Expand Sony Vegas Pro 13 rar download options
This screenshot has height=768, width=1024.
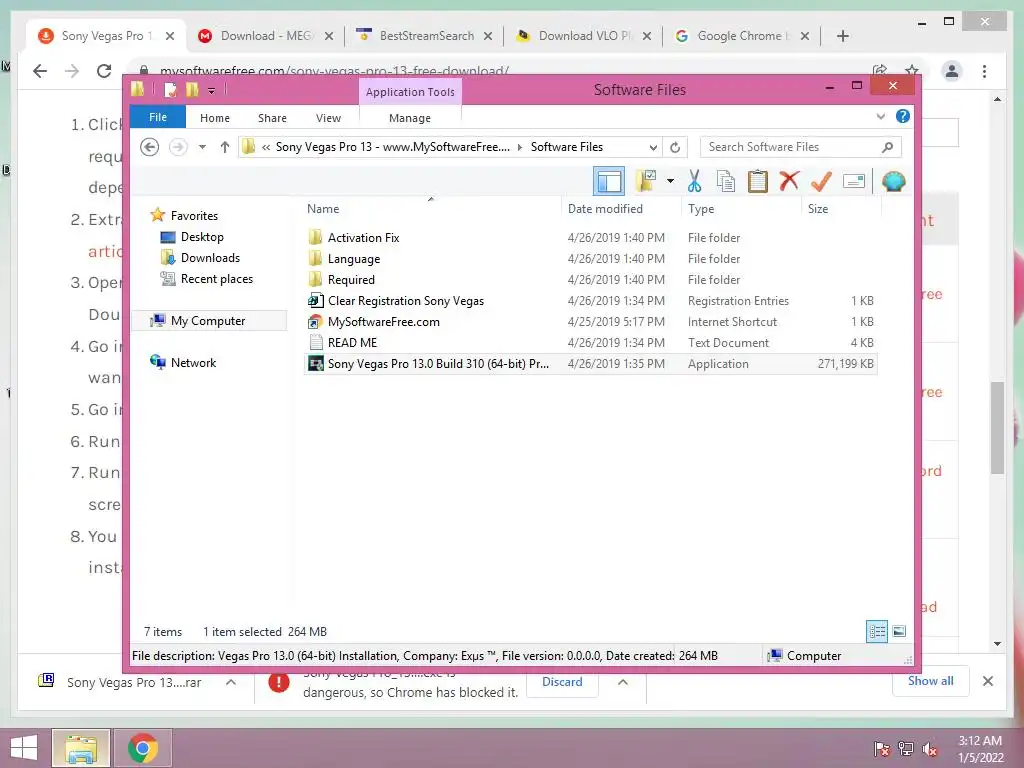[x=231, y=682]
